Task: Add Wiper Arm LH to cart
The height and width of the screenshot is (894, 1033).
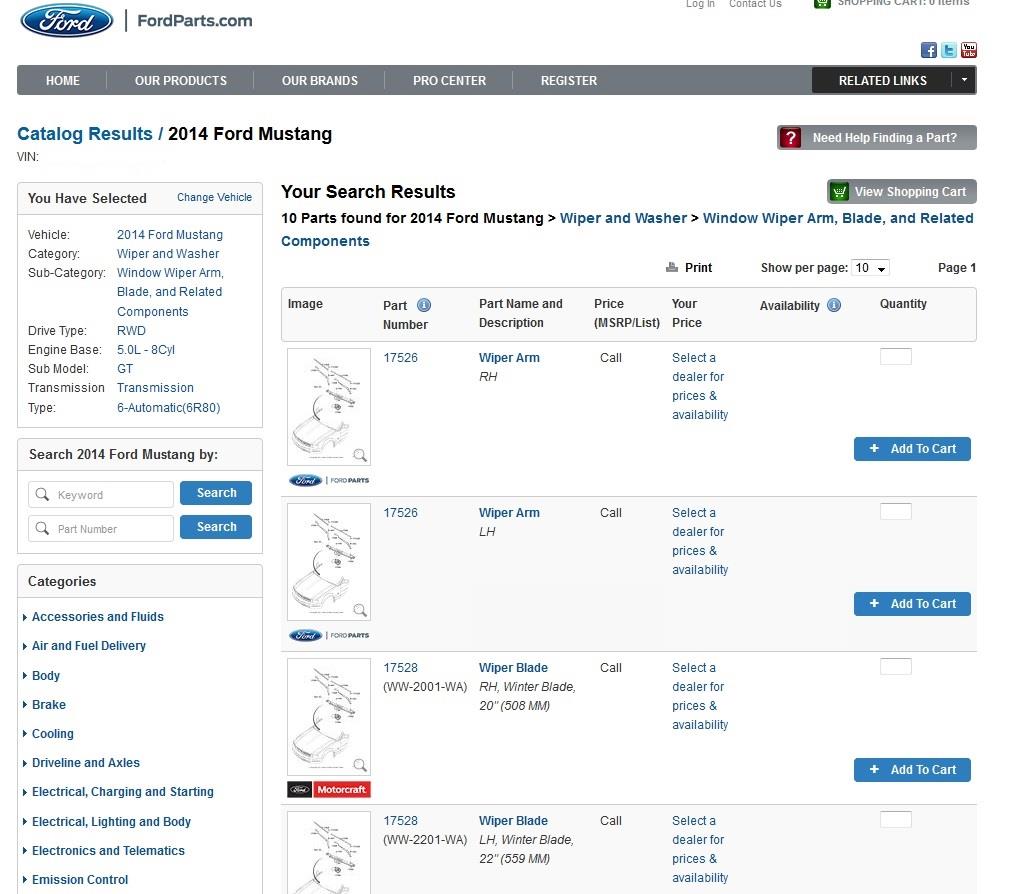Action: 912,603
